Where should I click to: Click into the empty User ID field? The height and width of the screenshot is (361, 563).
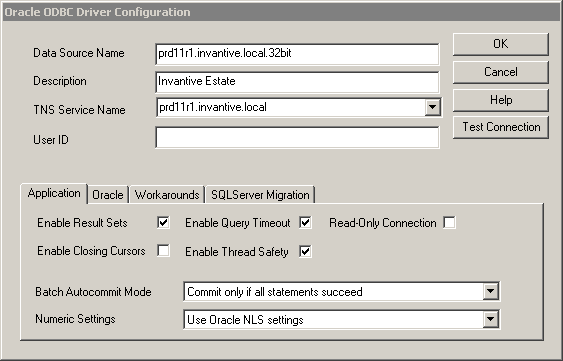[x=297, y=137]
